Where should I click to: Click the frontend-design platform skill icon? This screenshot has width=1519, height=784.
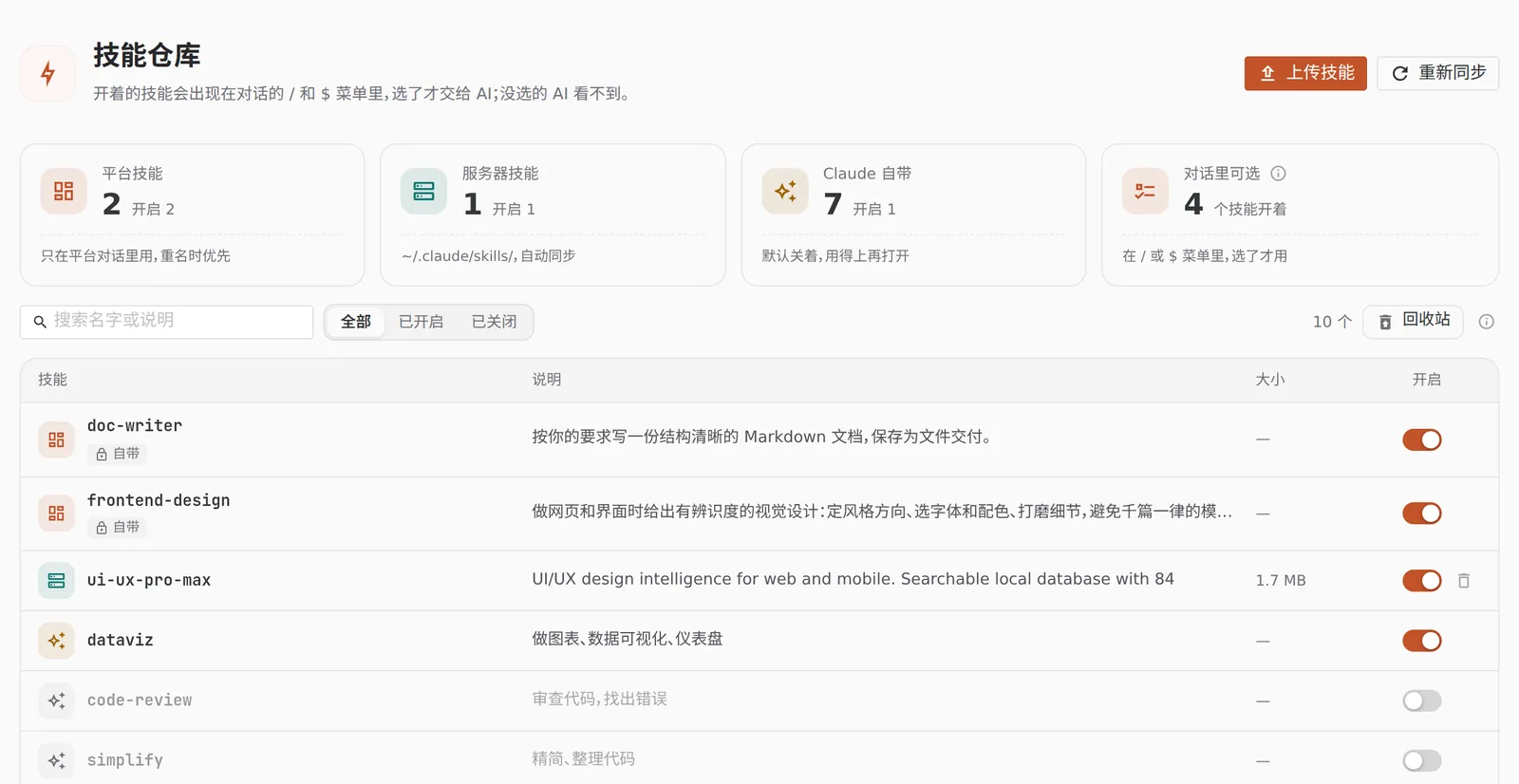pyautogui.click(x=56, y=513)
